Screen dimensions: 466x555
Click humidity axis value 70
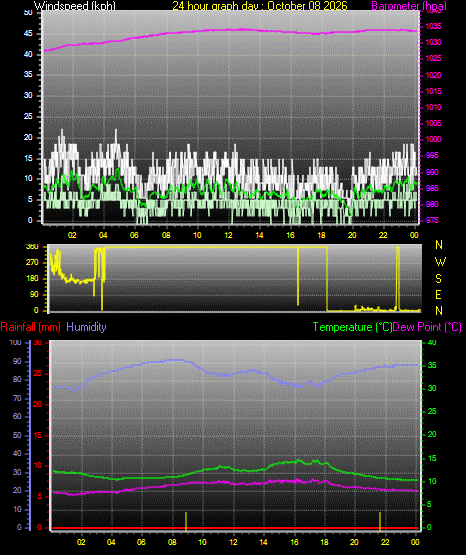[x=17, y=398]
